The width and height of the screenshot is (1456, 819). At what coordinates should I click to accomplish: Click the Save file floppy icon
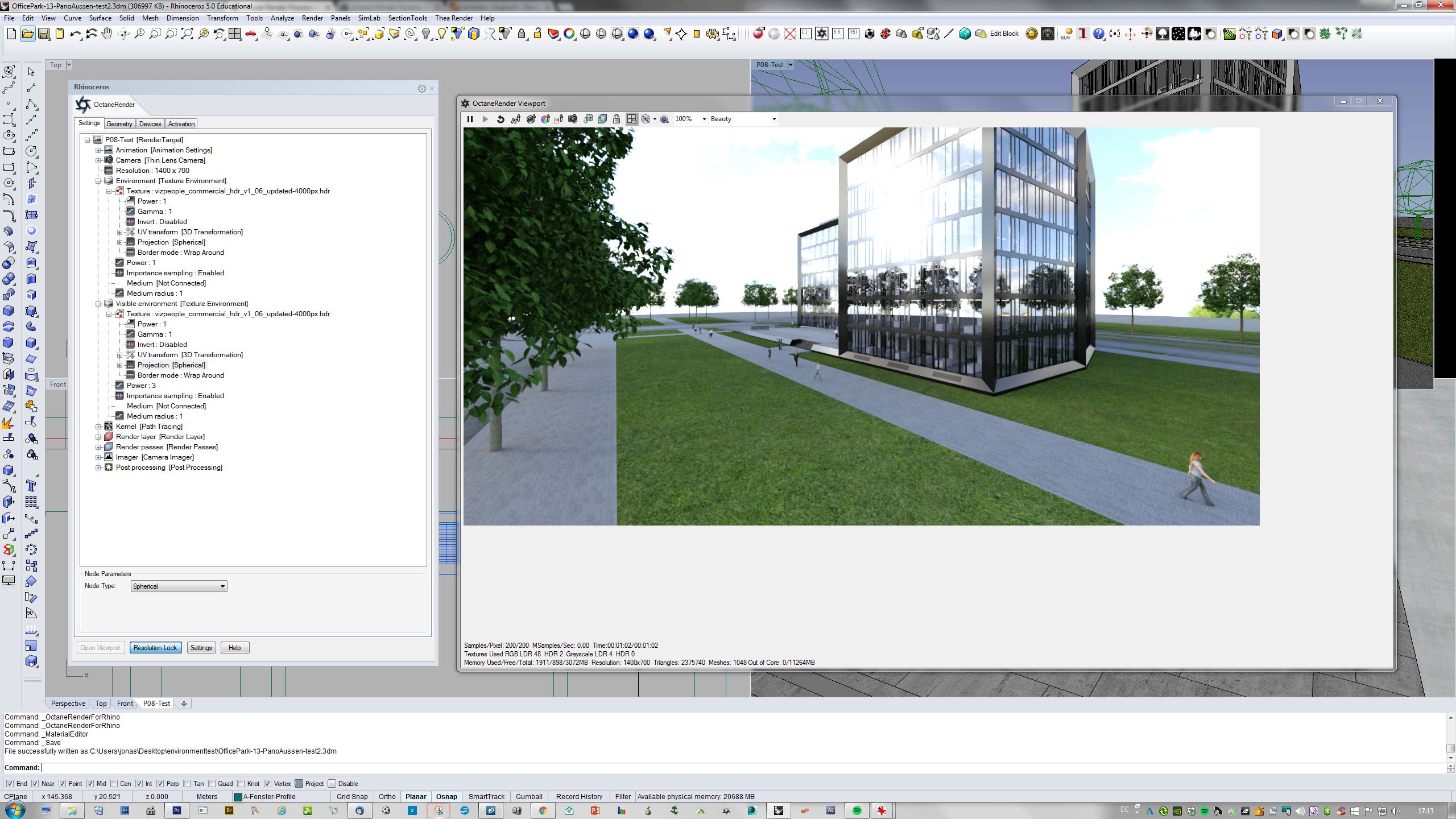(43, 34)
